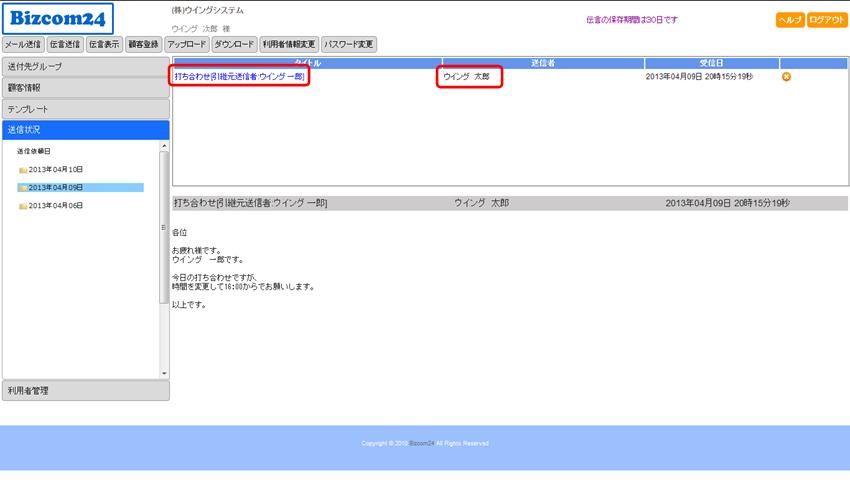Log out using the ログアウト button
Viewport: 850px width, 495px height.
[826, 20]
